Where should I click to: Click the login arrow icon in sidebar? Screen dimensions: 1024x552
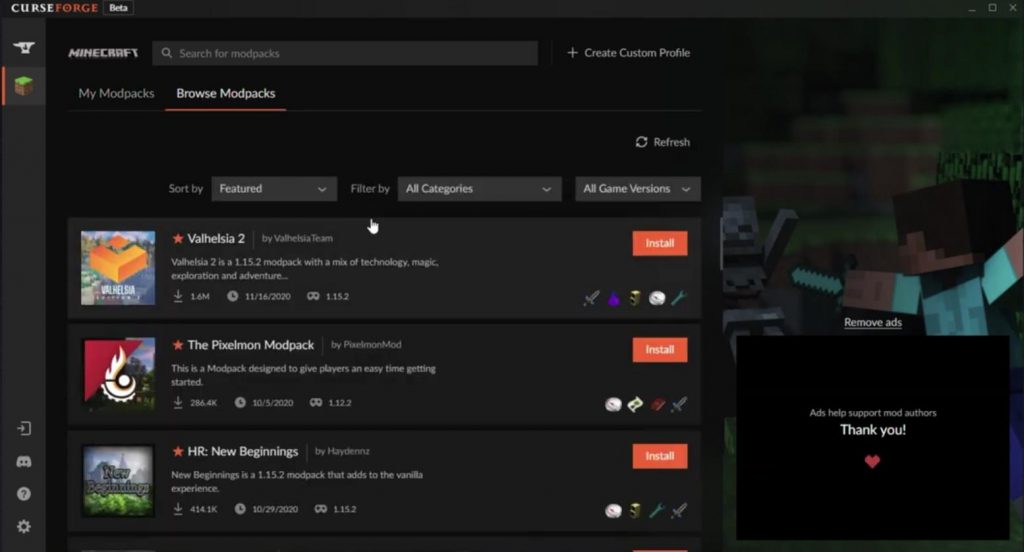tap(24, 429)
